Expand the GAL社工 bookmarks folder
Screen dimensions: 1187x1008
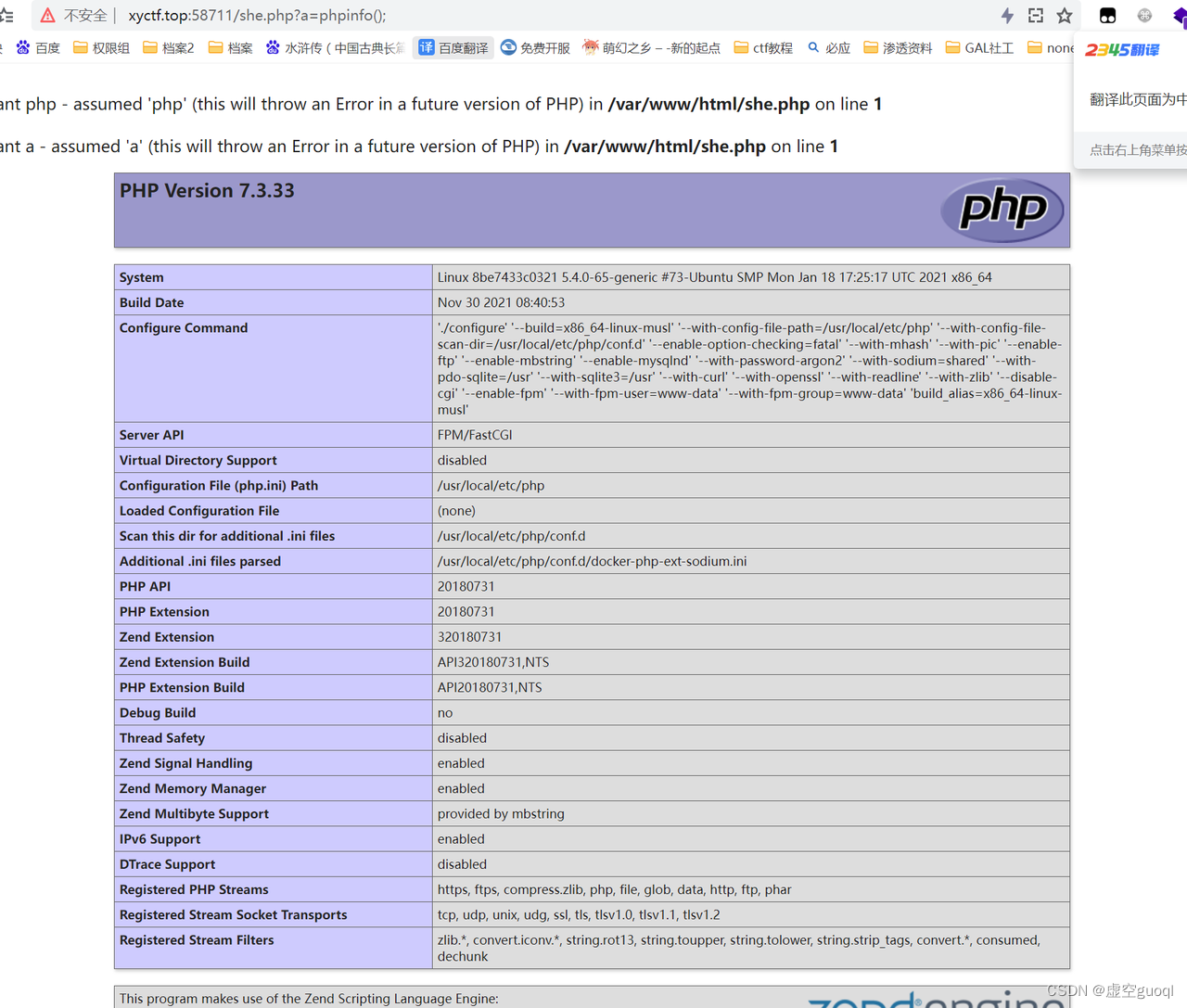pyautogui.click(x=978, y=47)
